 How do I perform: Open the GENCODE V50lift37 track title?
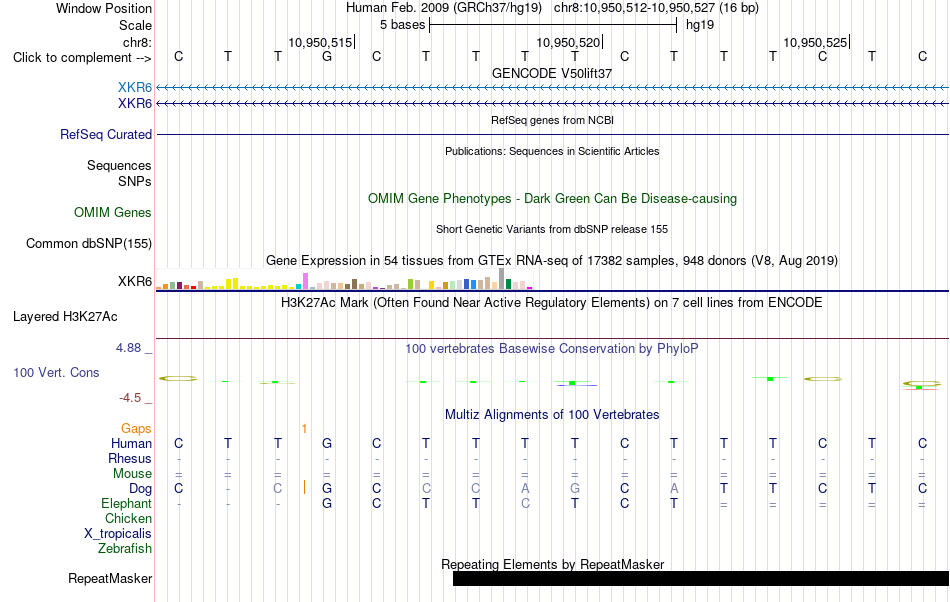point(552,73)
